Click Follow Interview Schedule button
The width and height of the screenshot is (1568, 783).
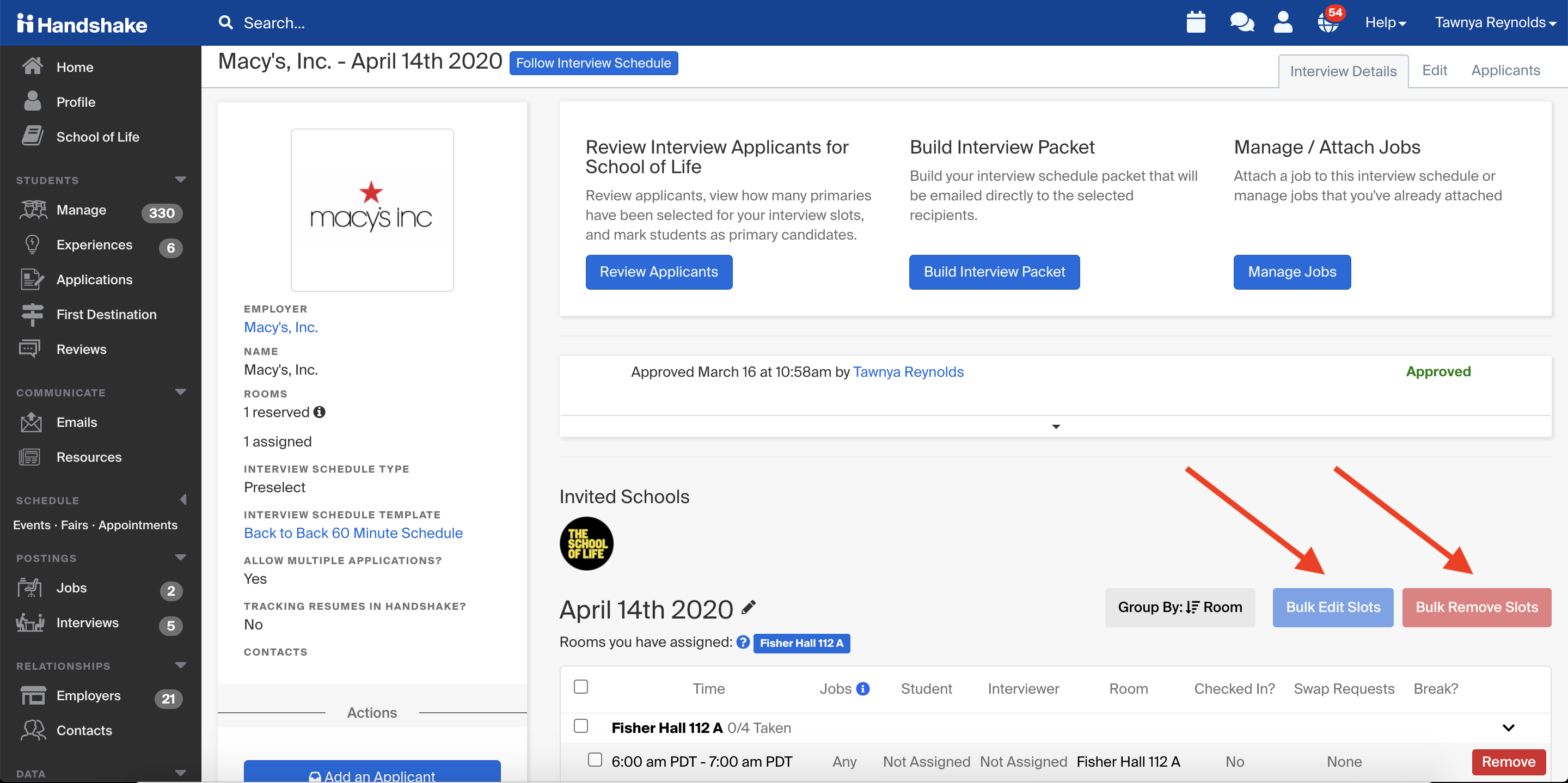point(593,63)
